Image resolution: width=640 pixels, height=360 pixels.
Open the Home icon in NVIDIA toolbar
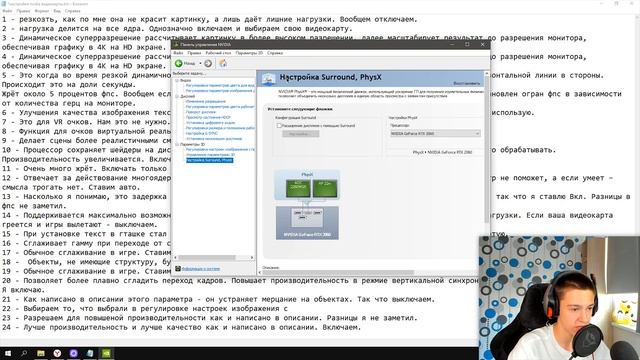click(x=222, y=63)
